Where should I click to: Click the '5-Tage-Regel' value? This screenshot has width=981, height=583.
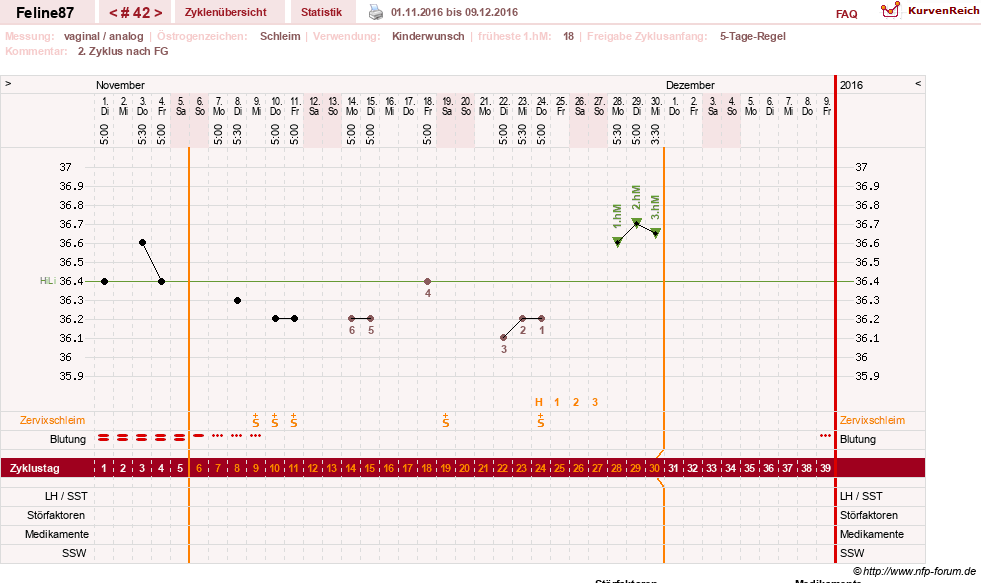(x=752, y=36)
